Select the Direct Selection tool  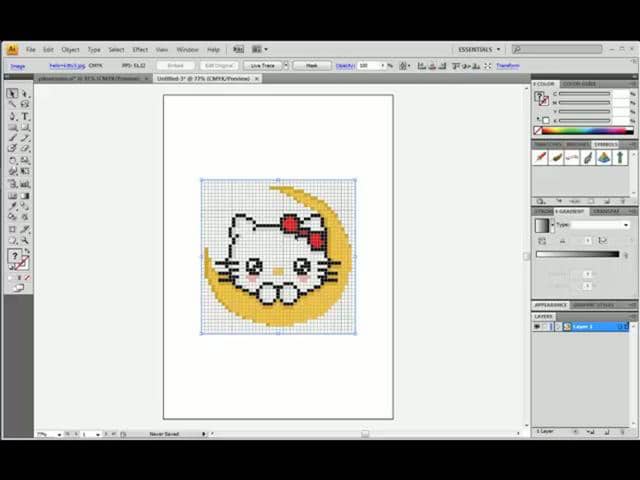25,93
